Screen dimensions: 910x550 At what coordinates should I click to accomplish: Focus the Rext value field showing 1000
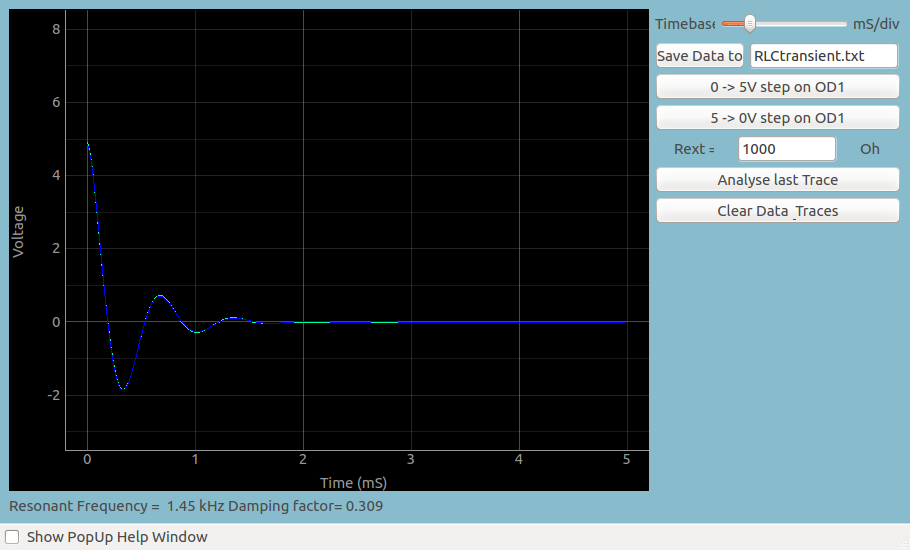tap(786, 149)
